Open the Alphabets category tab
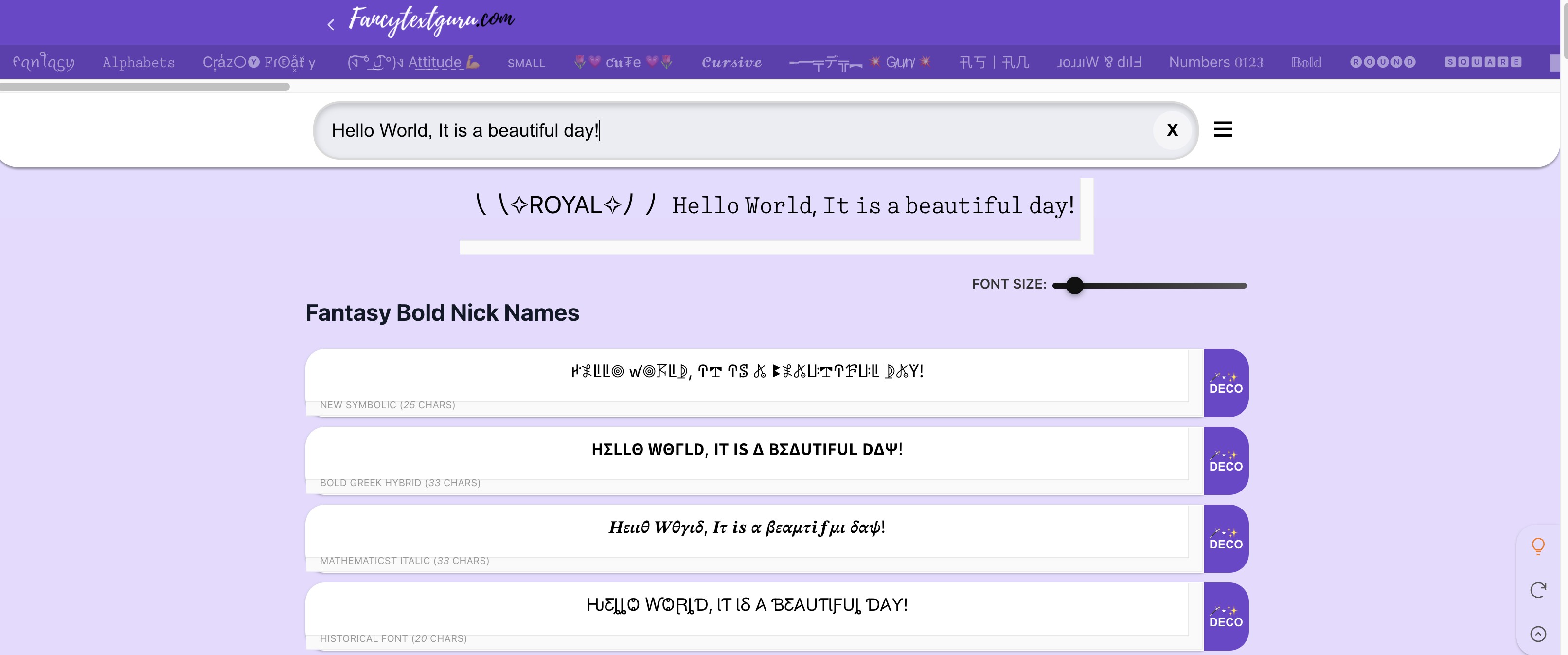 pyautogui.click(x=138, y=62)
